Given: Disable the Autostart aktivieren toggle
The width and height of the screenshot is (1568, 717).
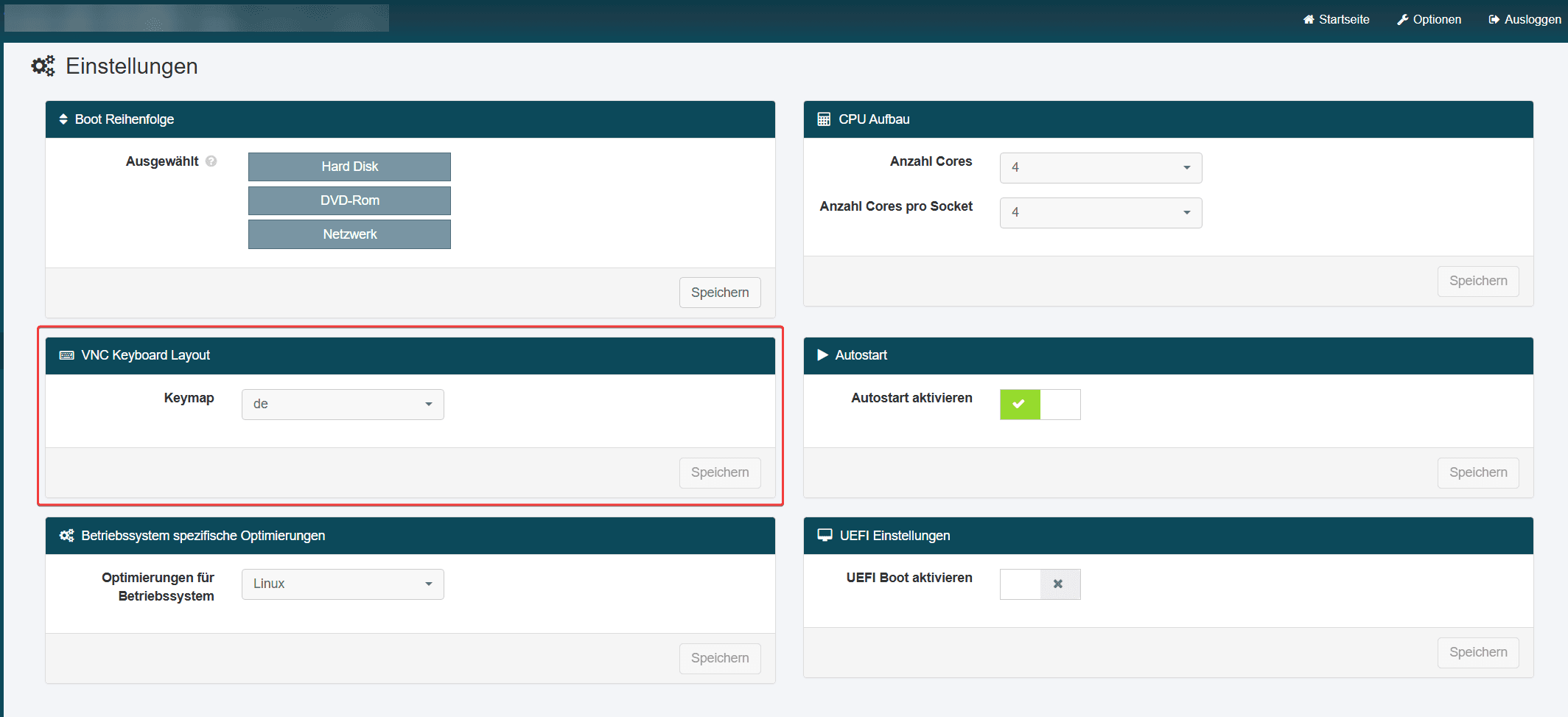Looking at the screenshot, I should click(x=1040, y=405).
